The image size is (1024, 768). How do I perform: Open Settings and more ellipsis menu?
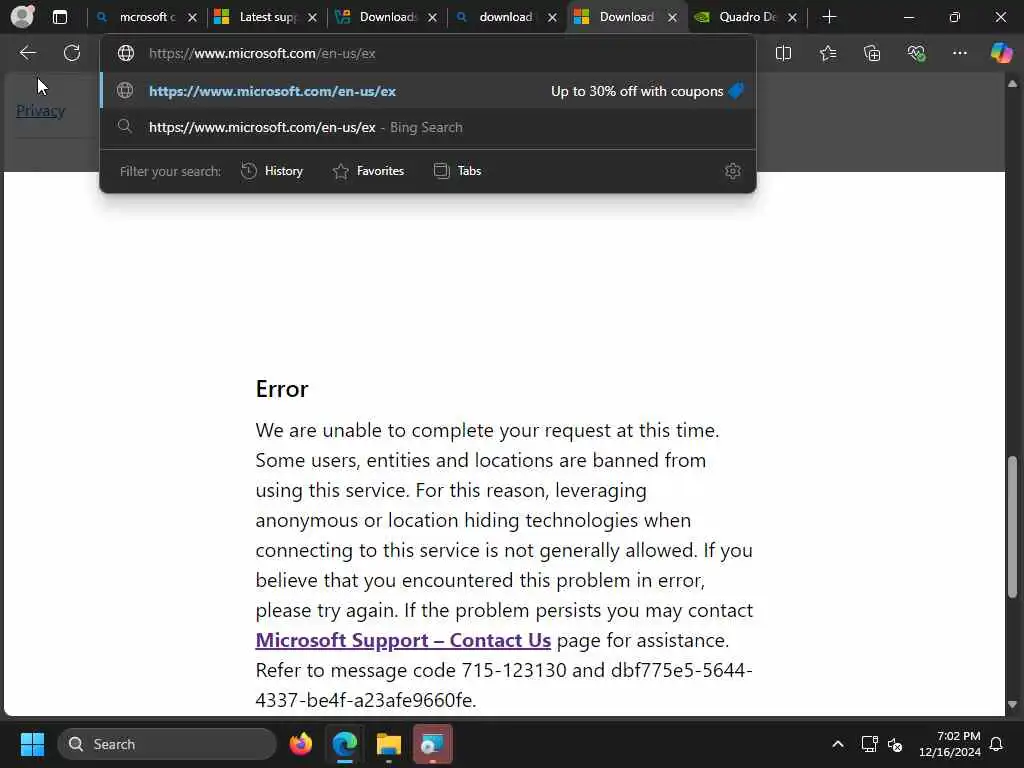959,54
